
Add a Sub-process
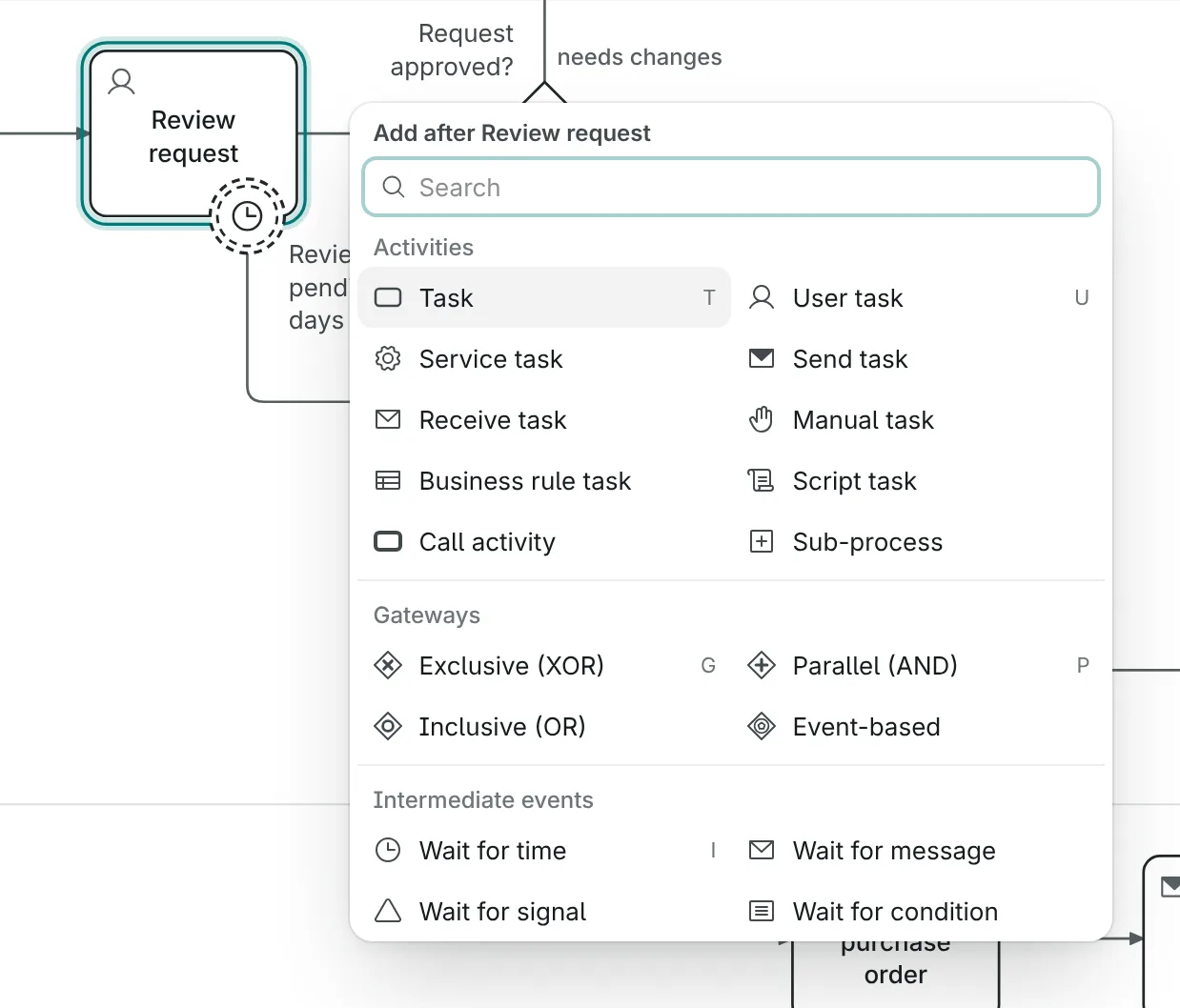point(918,541)
